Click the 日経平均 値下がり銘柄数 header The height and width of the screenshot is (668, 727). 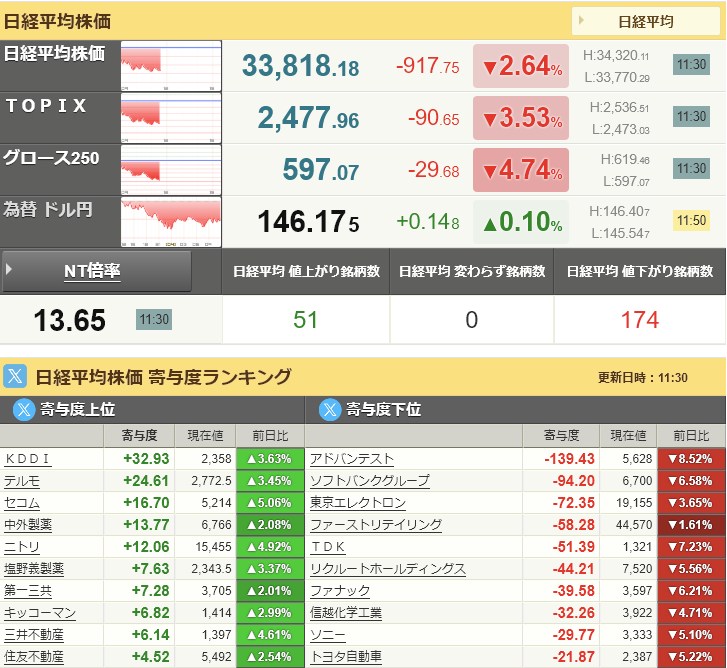(x=640, y=271)
